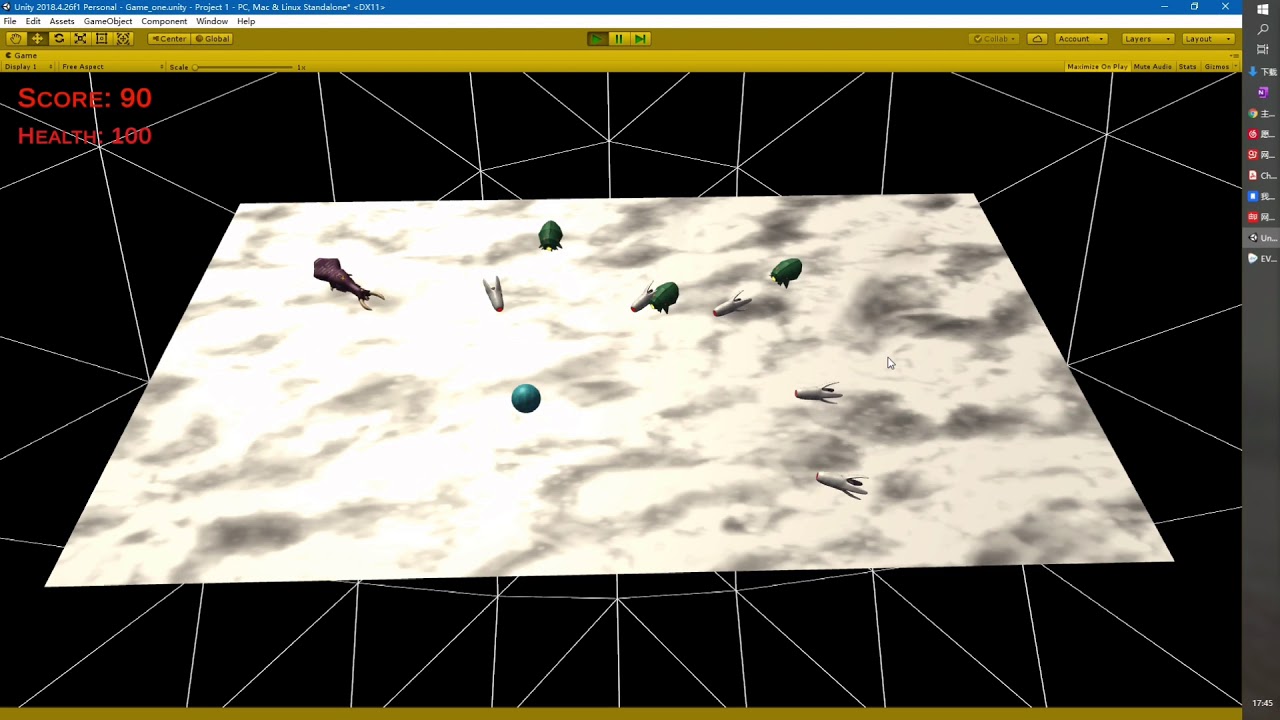Click the teal sphere player
1280x720 pixels.
(x=526, y=398)
